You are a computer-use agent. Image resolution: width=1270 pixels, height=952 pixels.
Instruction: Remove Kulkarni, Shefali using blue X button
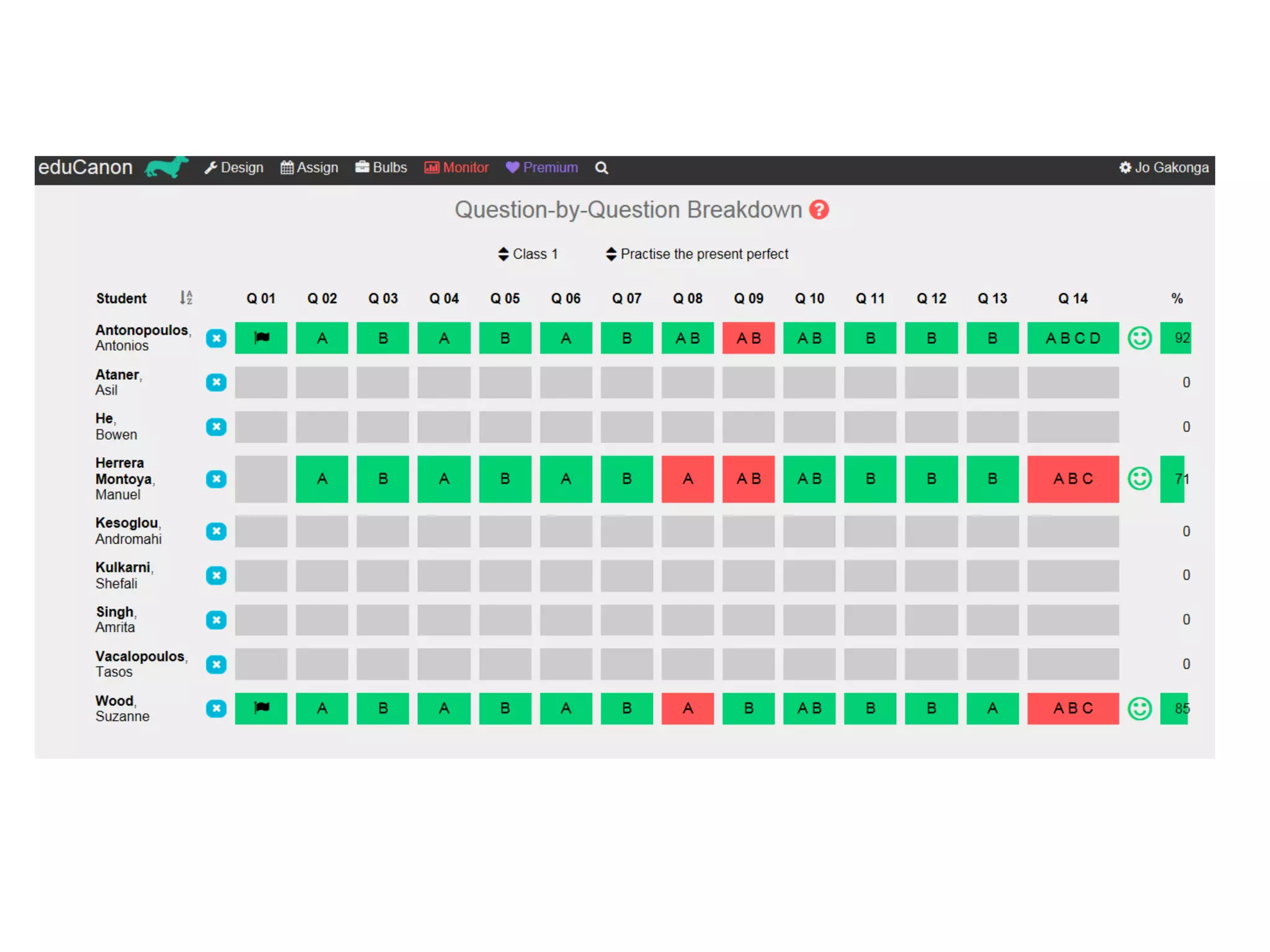point(216,576)
